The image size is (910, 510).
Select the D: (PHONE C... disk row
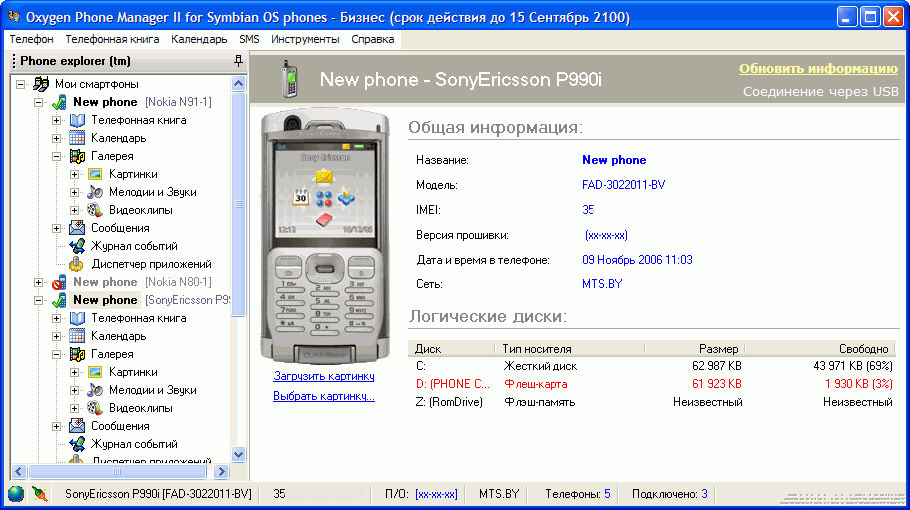click(x=653, y=384)
